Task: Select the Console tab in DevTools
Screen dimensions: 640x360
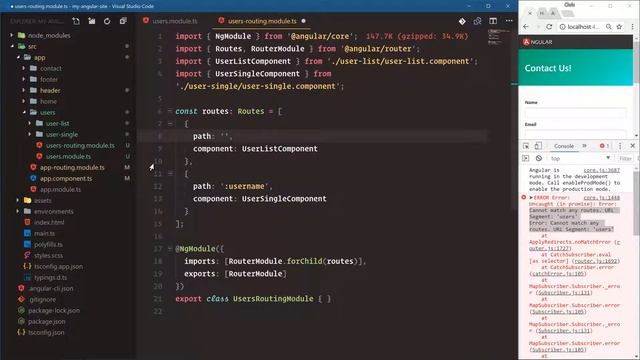Action: click(x=564, y=146)
